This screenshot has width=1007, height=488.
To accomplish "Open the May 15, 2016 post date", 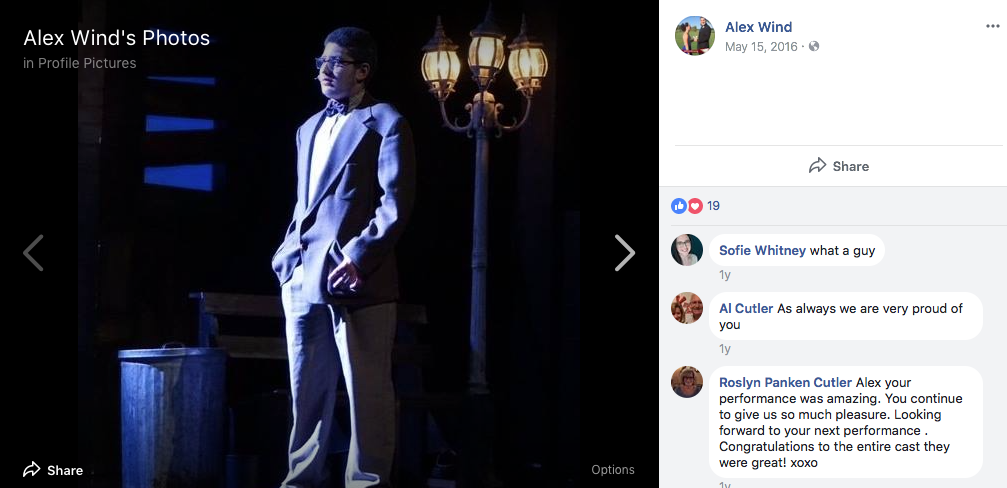I will 763,46.
